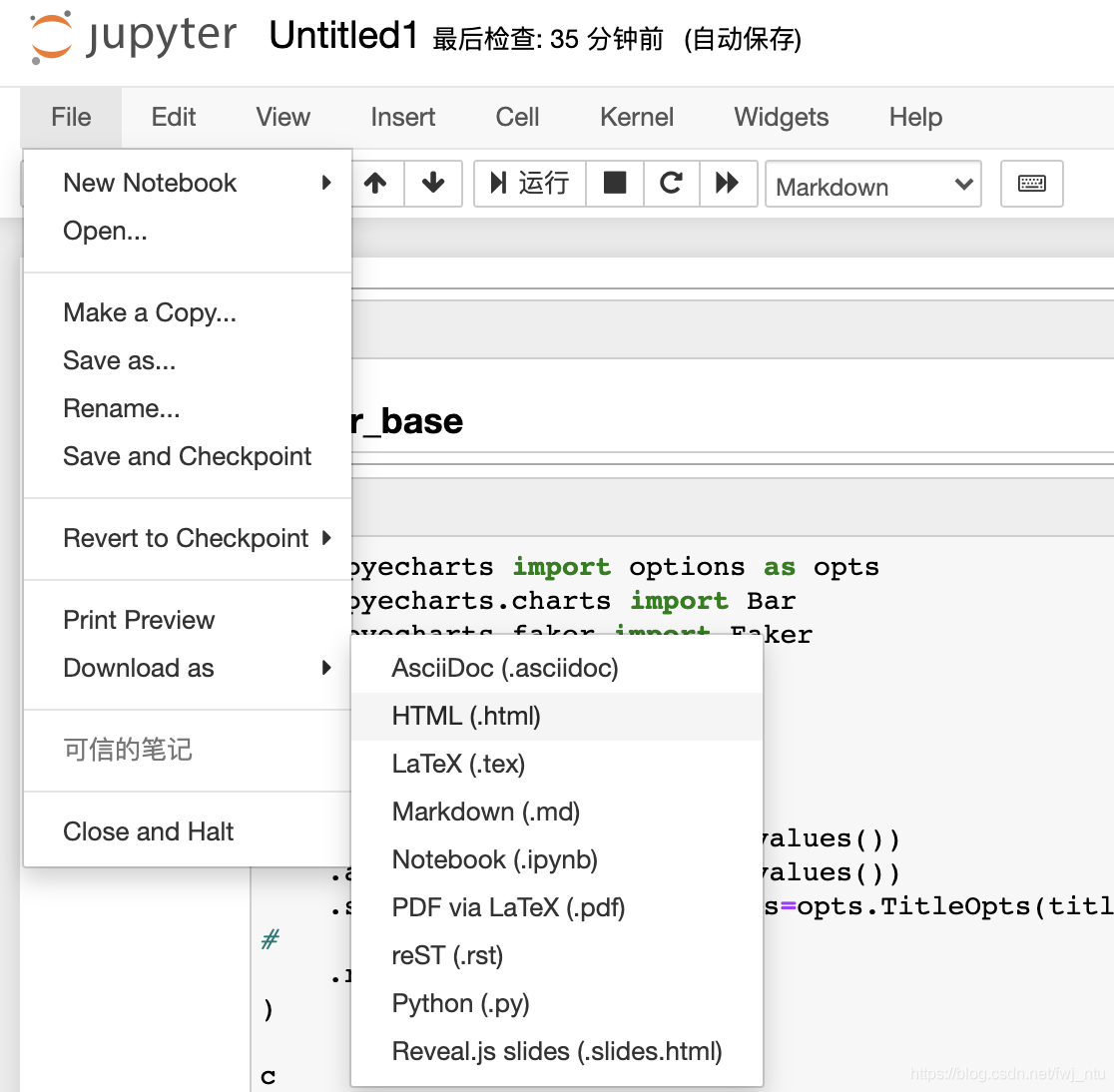
Task: Open the Kernel menu
Action: [x=636, y=117]
